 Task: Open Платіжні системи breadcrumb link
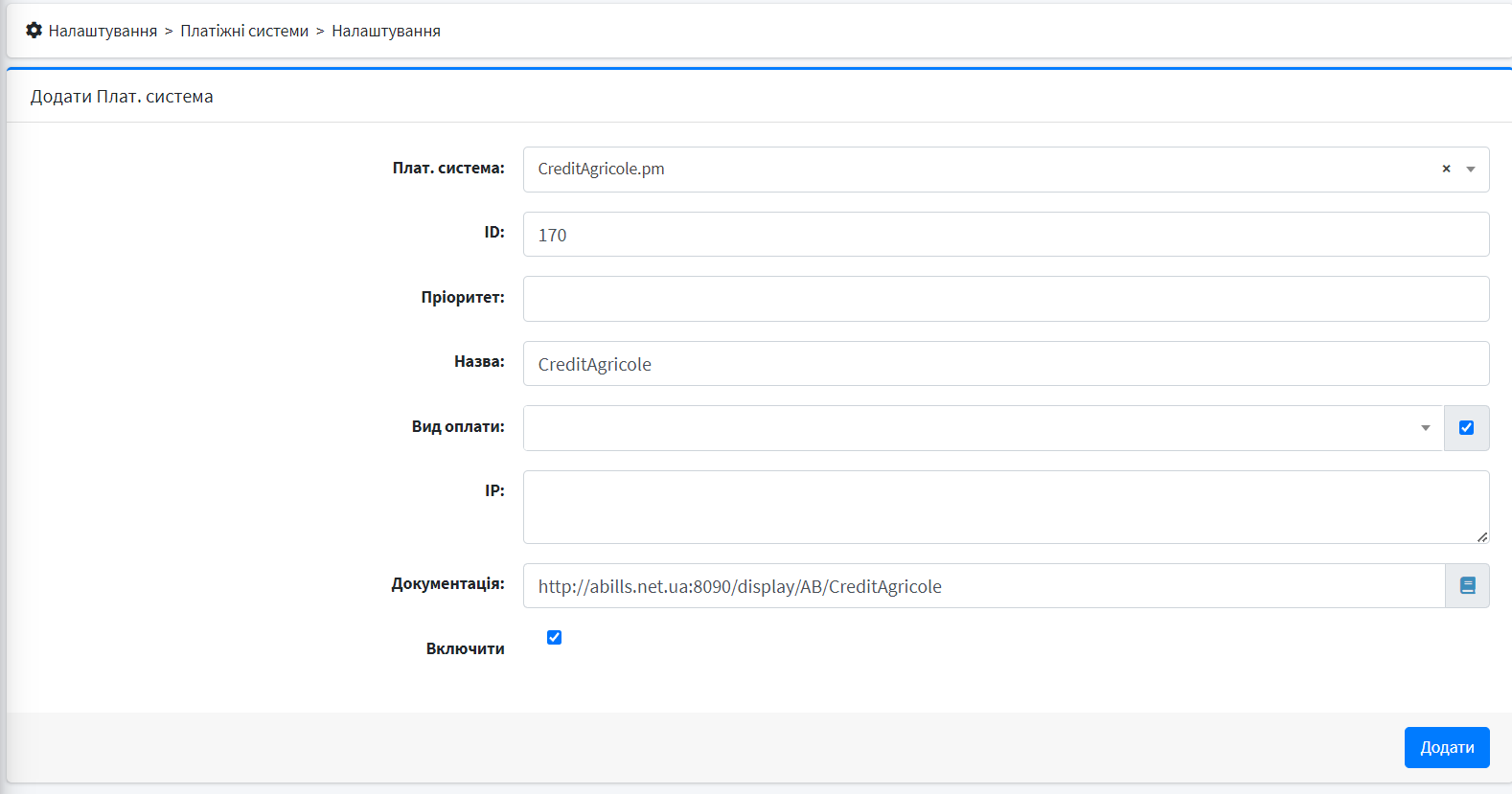pos(244,31)
